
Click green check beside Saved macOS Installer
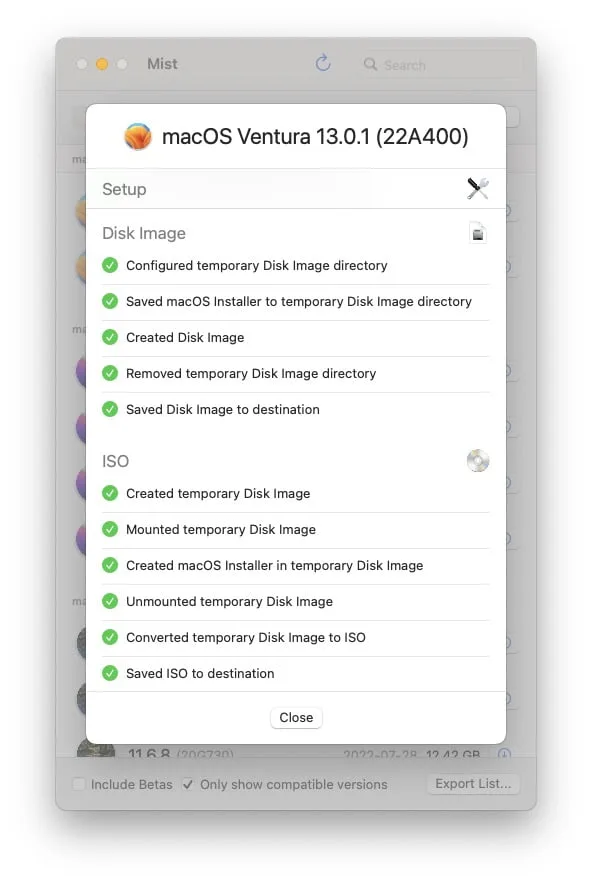(x=110, y=301)
